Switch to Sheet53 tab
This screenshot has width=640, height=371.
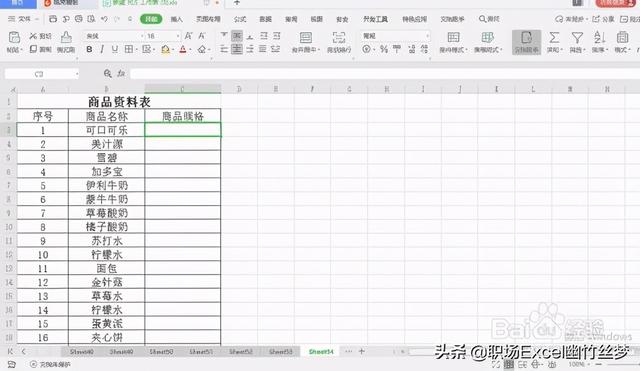[280, 351]
